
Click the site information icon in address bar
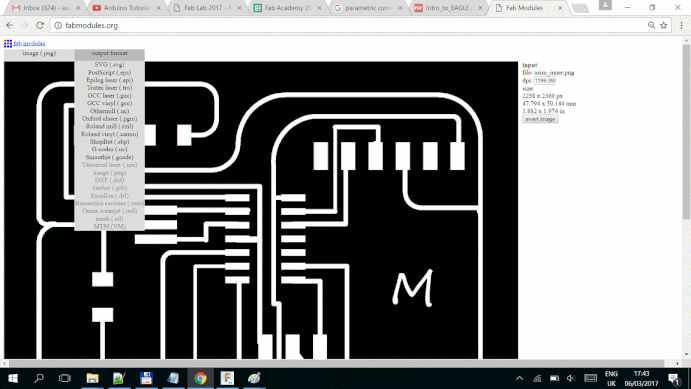pos(58,26)
